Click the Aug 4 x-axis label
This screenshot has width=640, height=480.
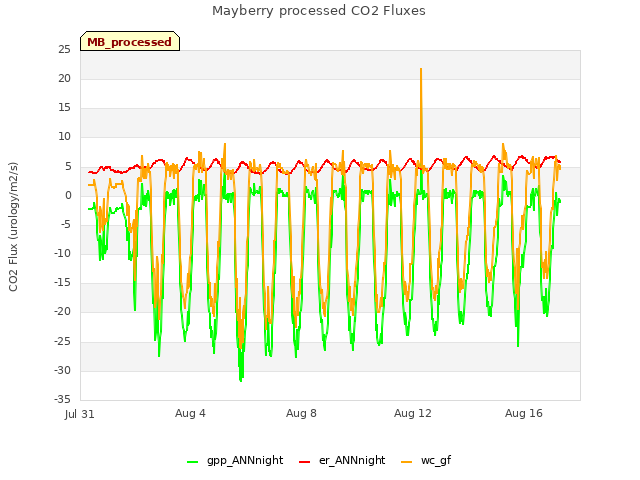190,413
